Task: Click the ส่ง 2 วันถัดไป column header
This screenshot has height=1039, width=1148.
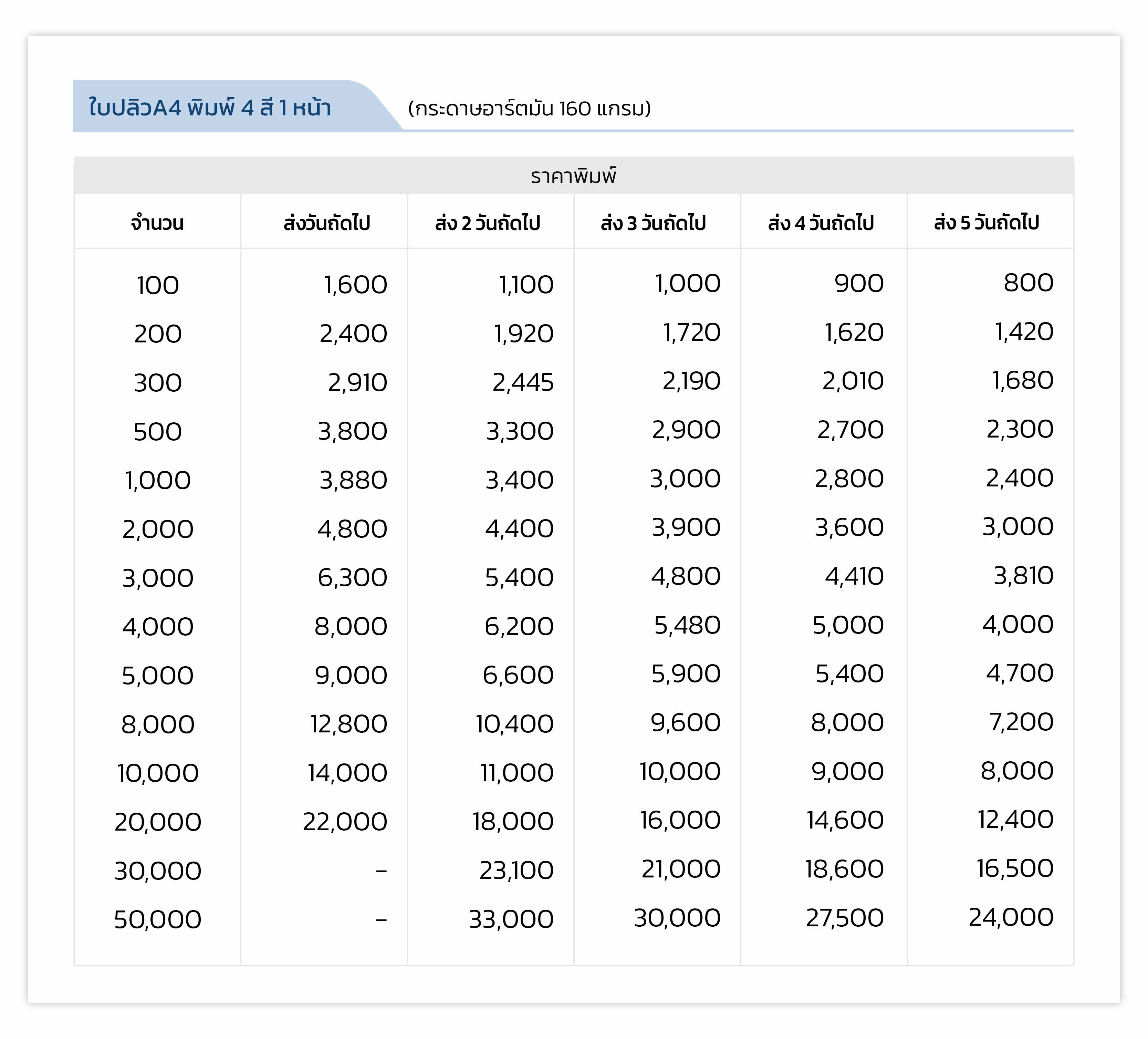Action: coord(488,223)
